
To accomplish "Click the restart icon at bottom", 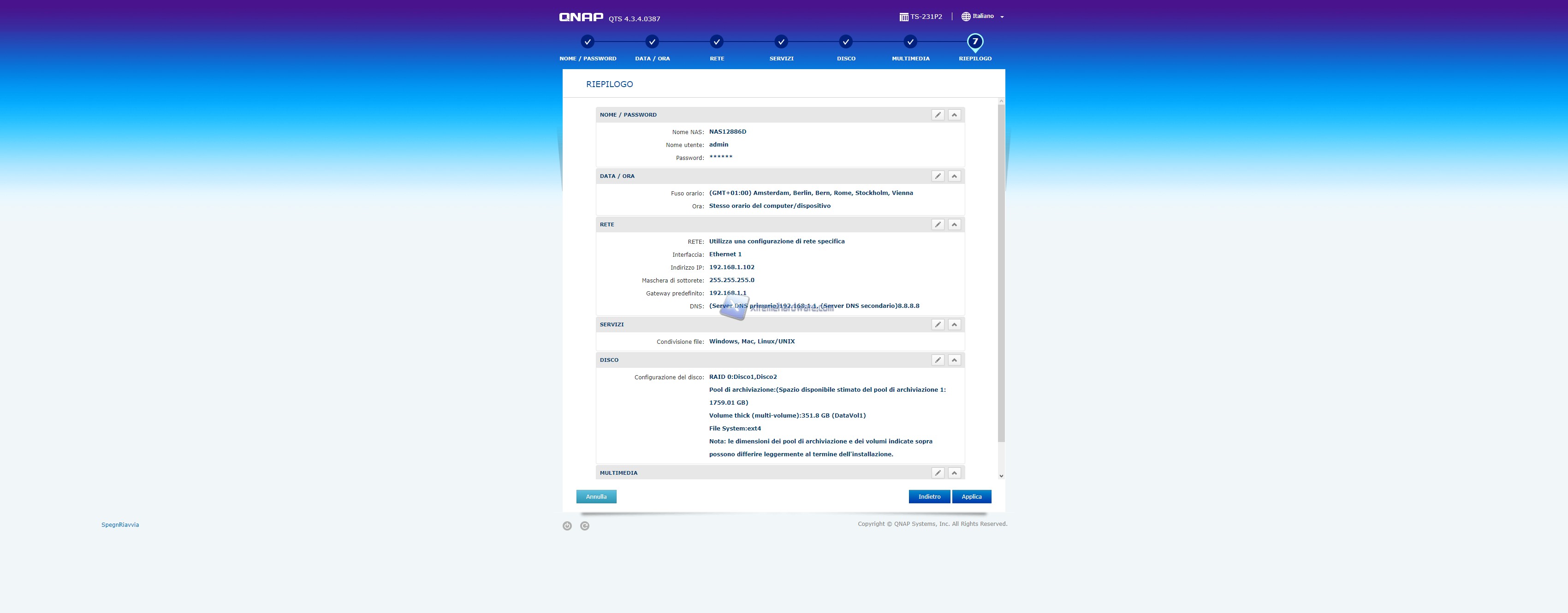I will pos(584,526).
